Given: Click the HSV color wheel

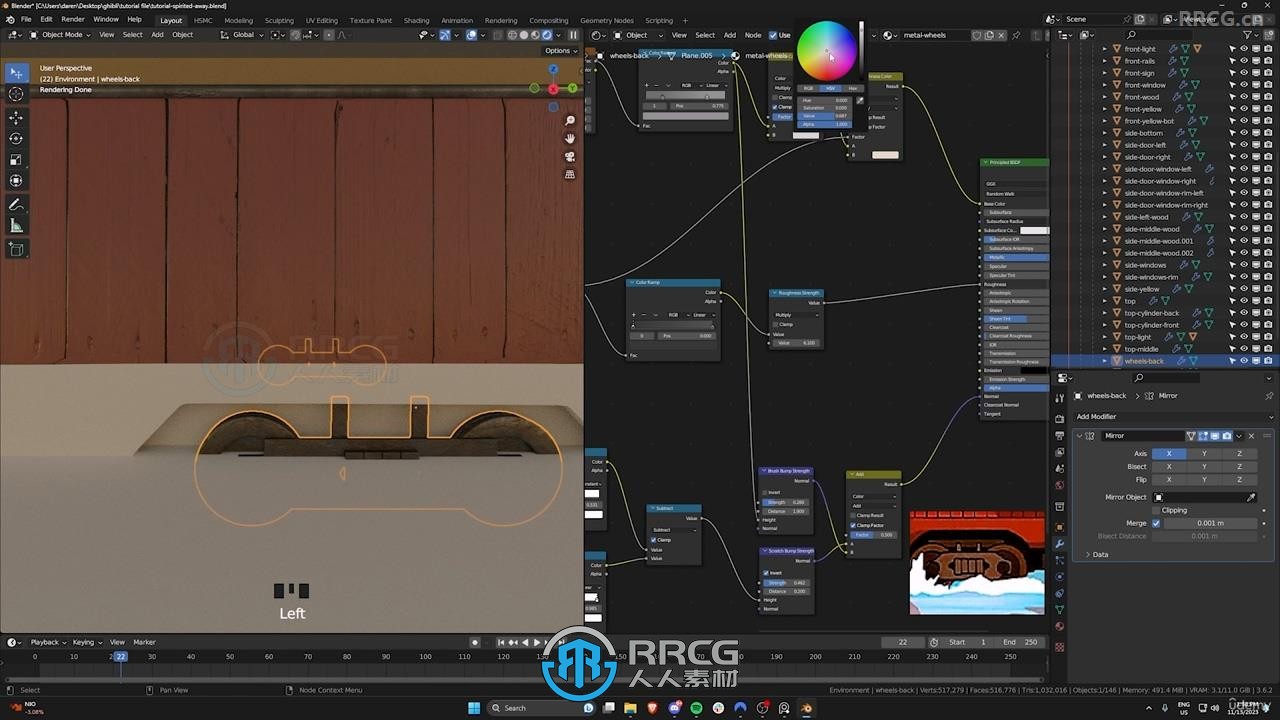Looking at the screenshot, I should (827, 51).
